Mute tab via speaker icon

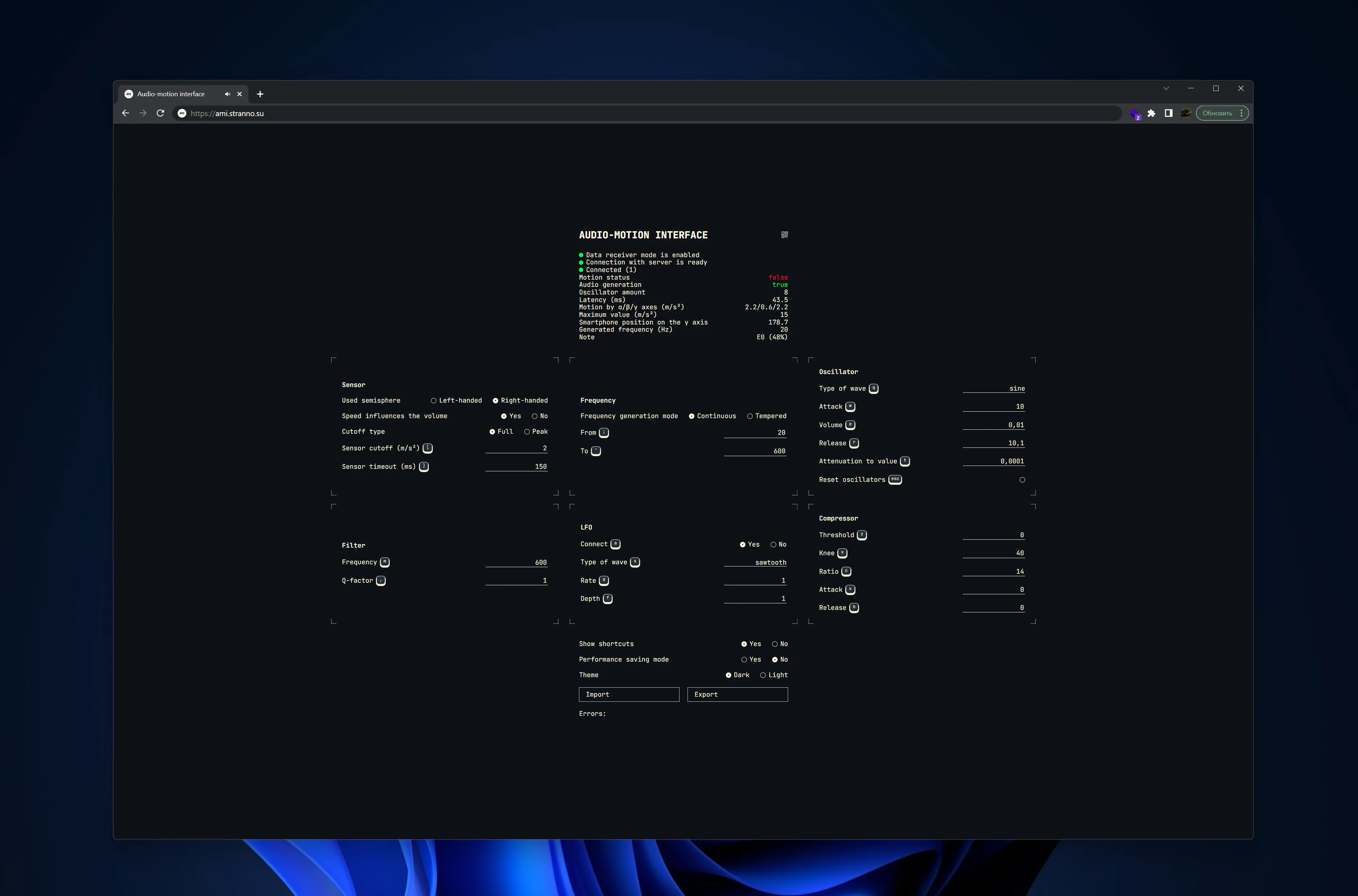tap(228, 94)
